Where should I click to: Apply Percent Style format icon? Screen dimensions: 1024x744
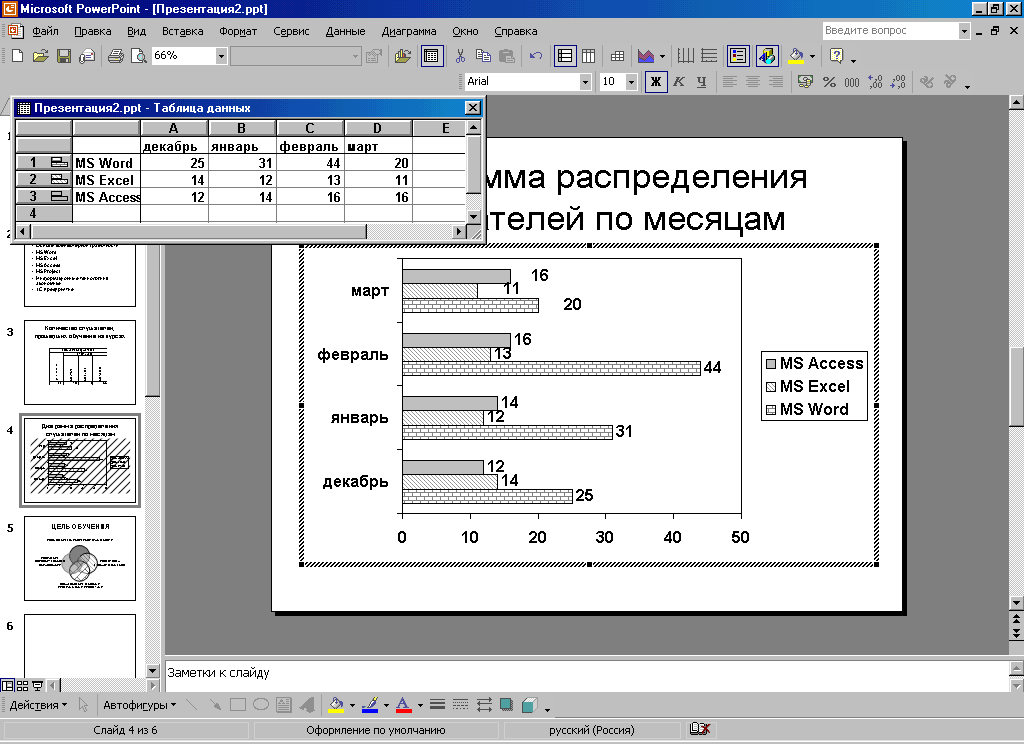click(829, 82)
